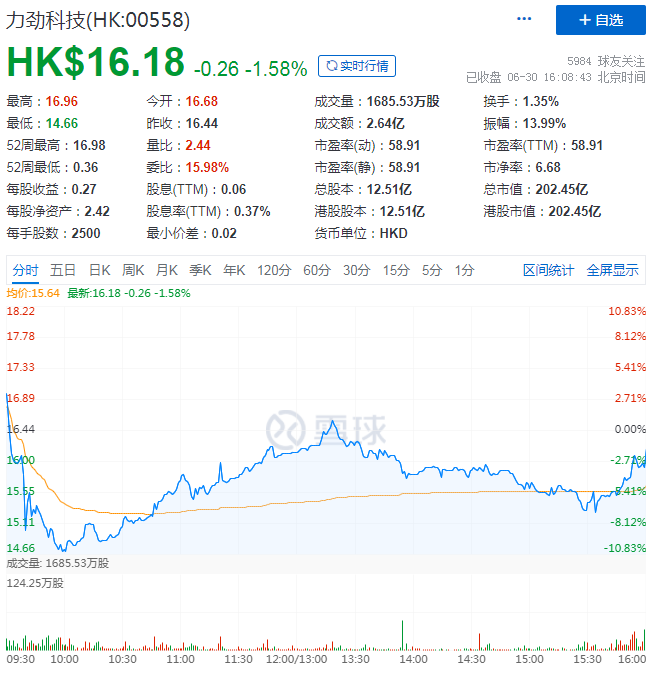The width and height of the screenshot is (651, 674).
Task: Click the 量比 value 2.44
Action: [198, 145]
